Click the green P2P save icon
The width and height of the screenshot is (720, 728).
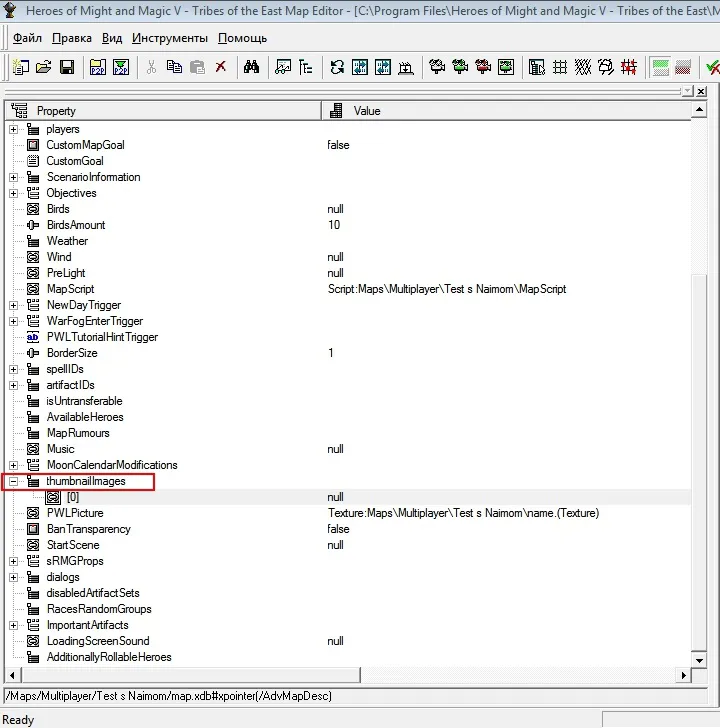[121, 67]
